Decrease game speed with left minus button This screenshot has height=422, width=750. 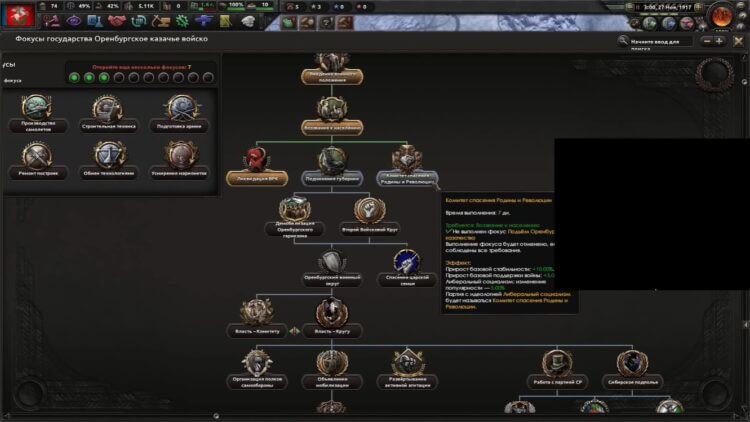(630, 7)
